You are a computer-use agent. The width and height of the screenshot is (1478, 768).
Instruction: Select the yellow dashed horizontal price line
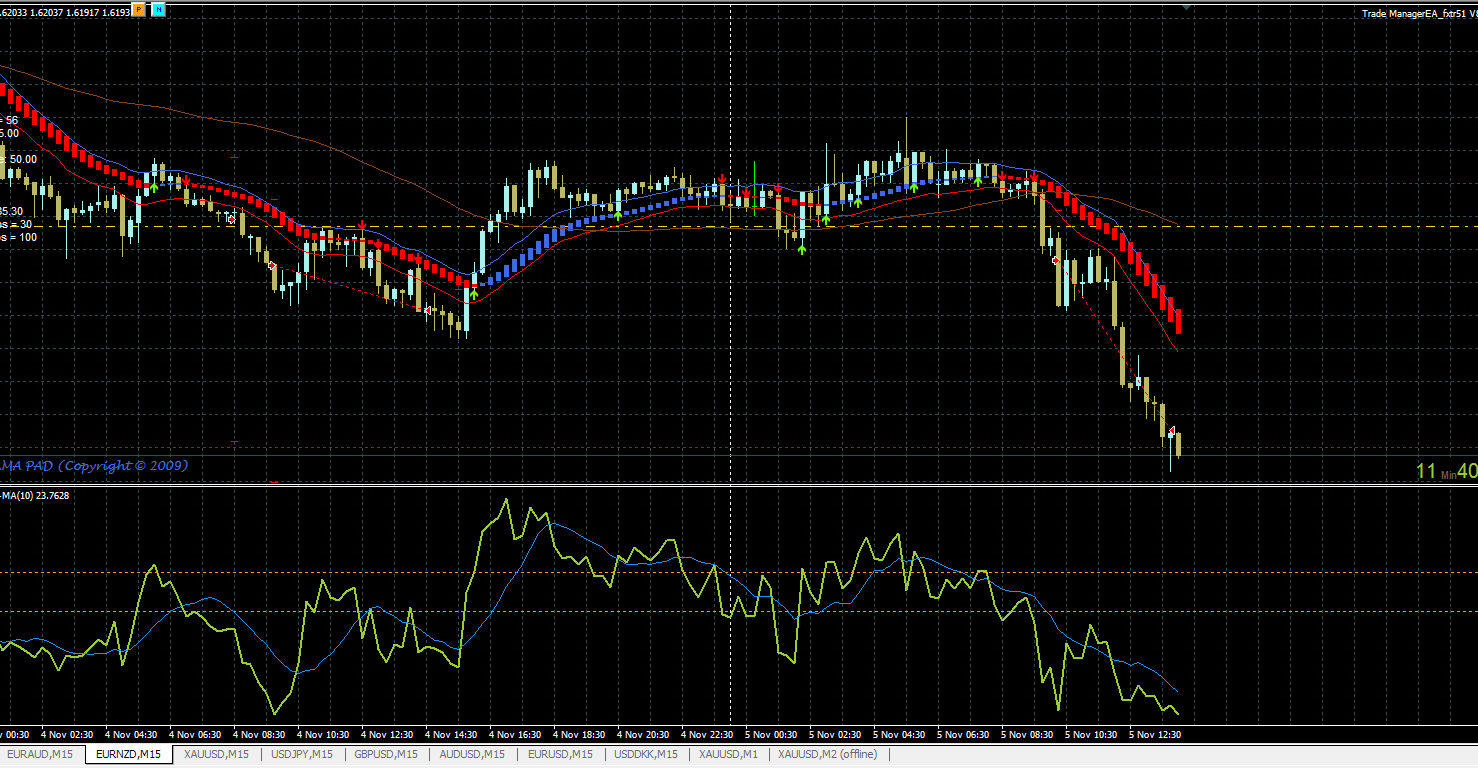tap(739, 227)
